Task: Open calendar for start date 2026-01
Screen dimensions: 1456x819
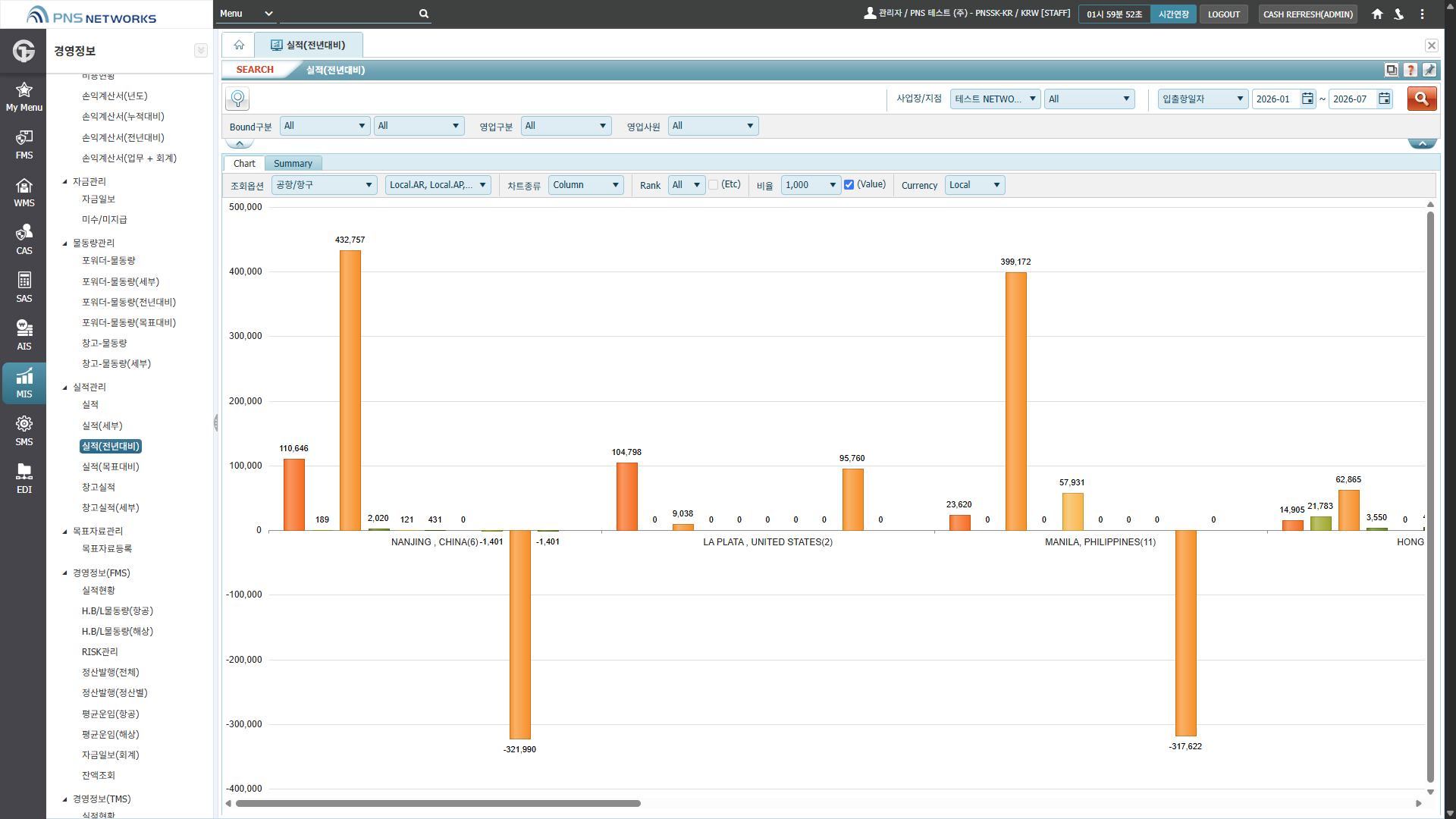Action: click(x=1307, y=99)
